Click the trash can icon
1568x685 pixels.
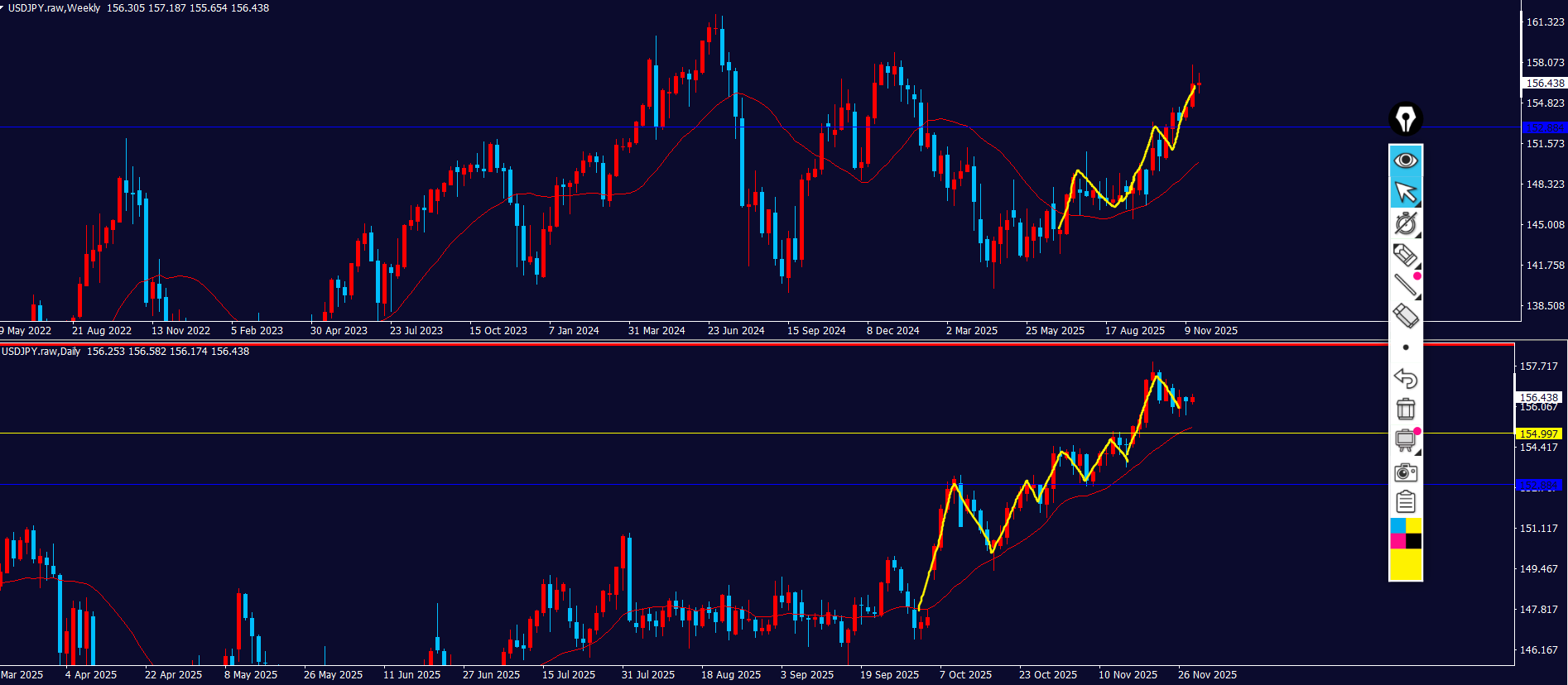pos(1405,409)
